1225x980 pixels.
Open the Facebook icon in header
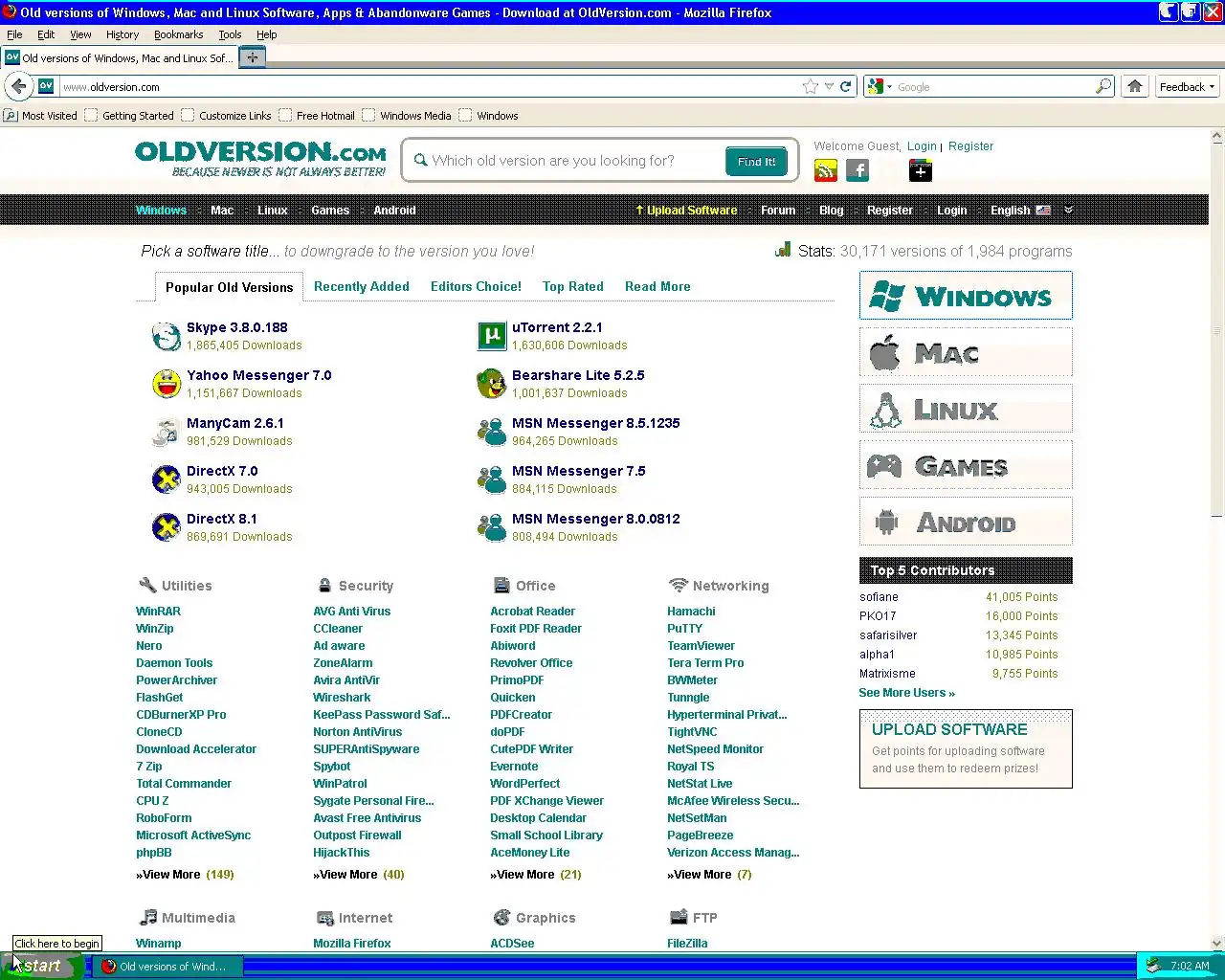[857, 171]
